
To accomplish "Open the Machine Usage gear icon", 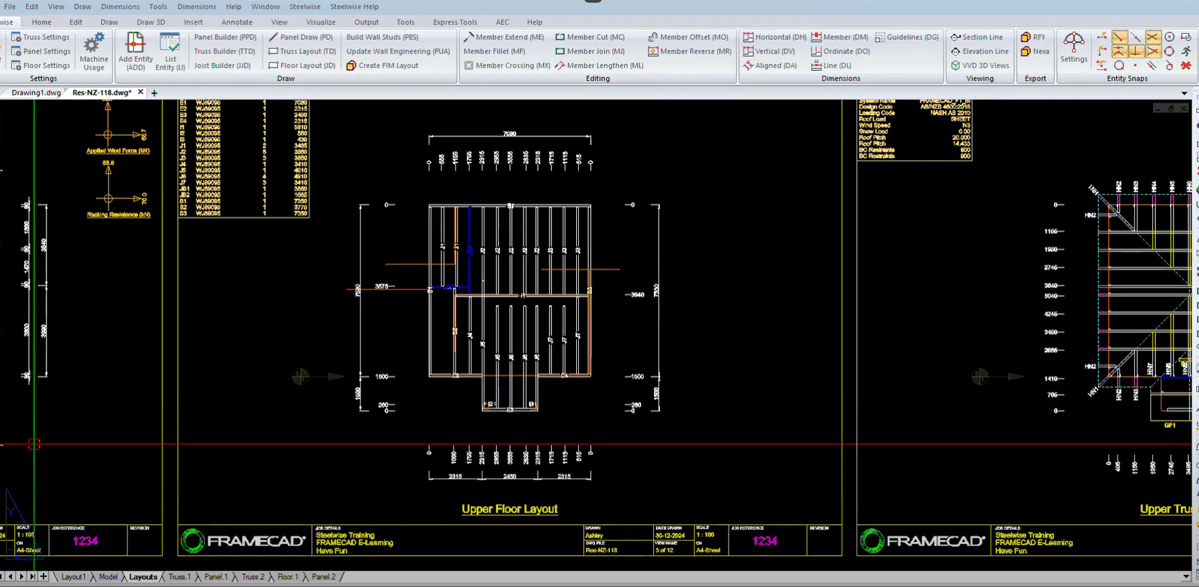I will (93, 45).
